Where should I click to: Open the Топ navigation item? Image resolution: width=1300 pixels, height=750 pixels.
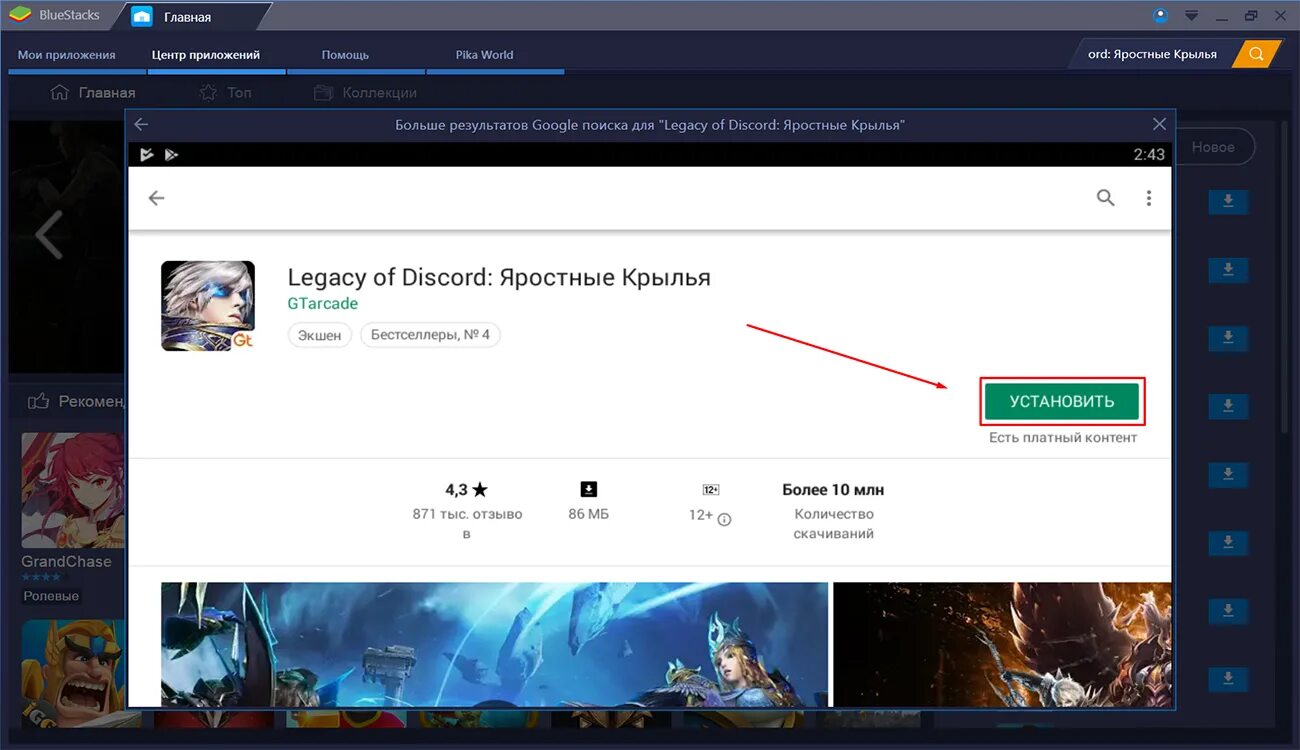(225, 92)
